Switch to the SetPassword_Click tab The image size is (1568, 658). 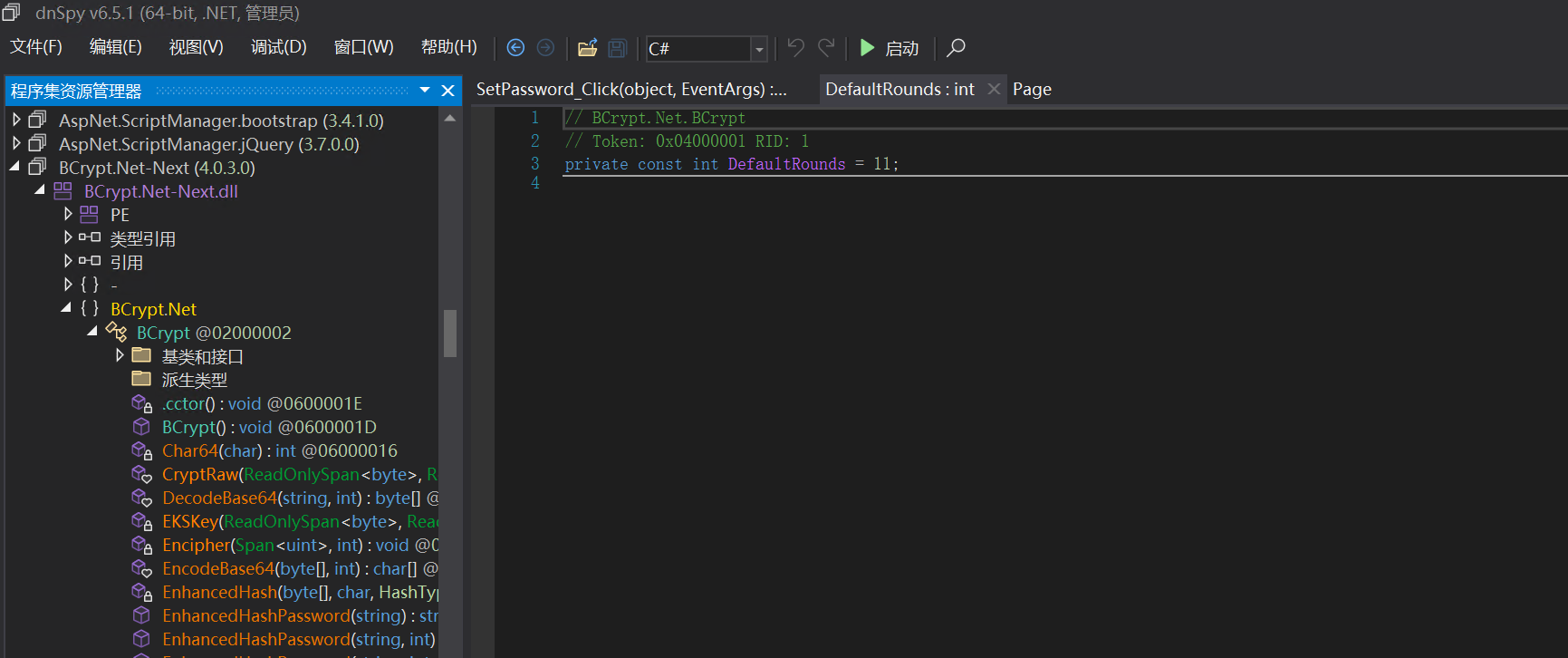(x=631, y=89)
